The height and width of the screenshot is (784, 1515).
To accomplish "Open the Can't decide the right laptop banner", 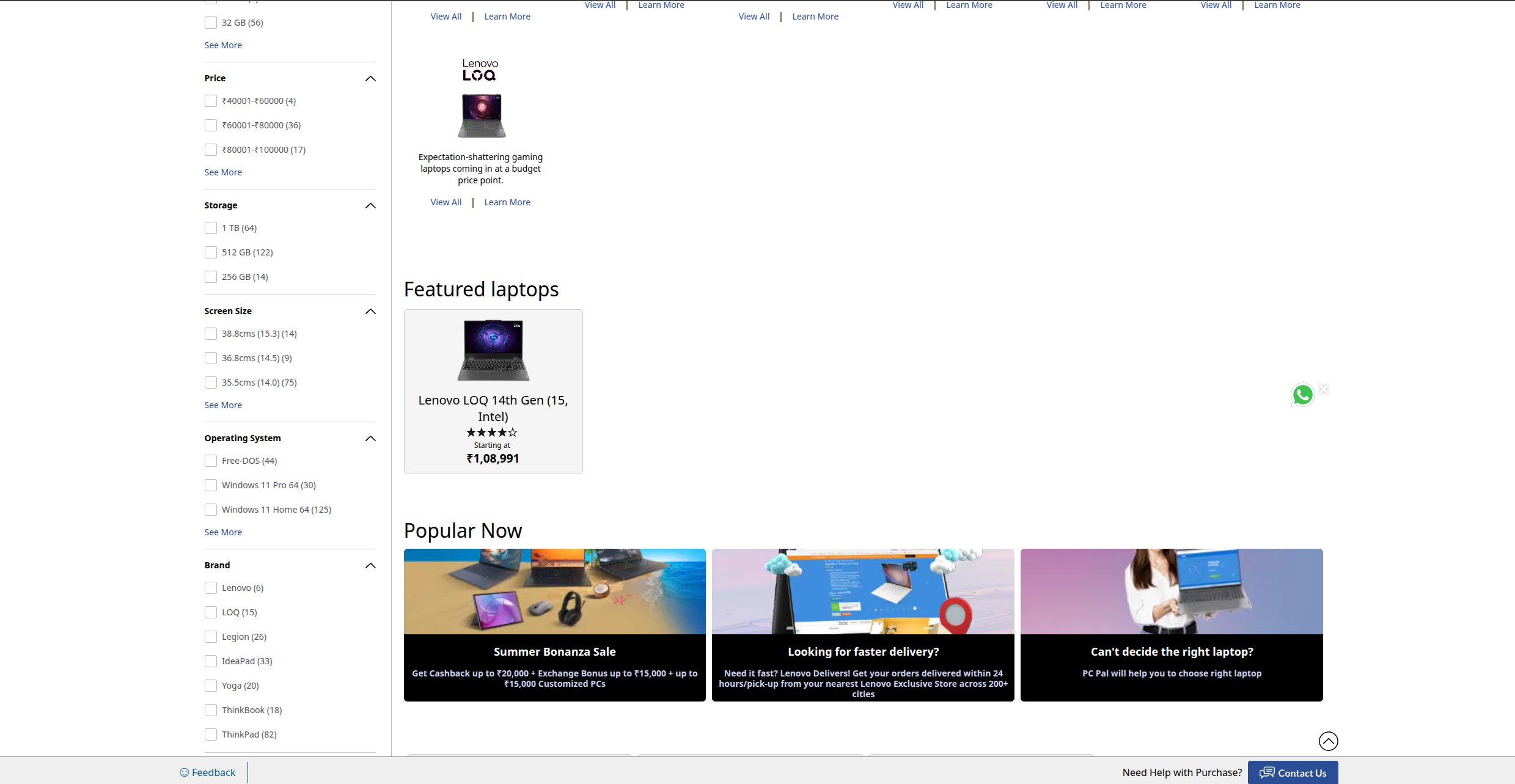I will 1172,625.
